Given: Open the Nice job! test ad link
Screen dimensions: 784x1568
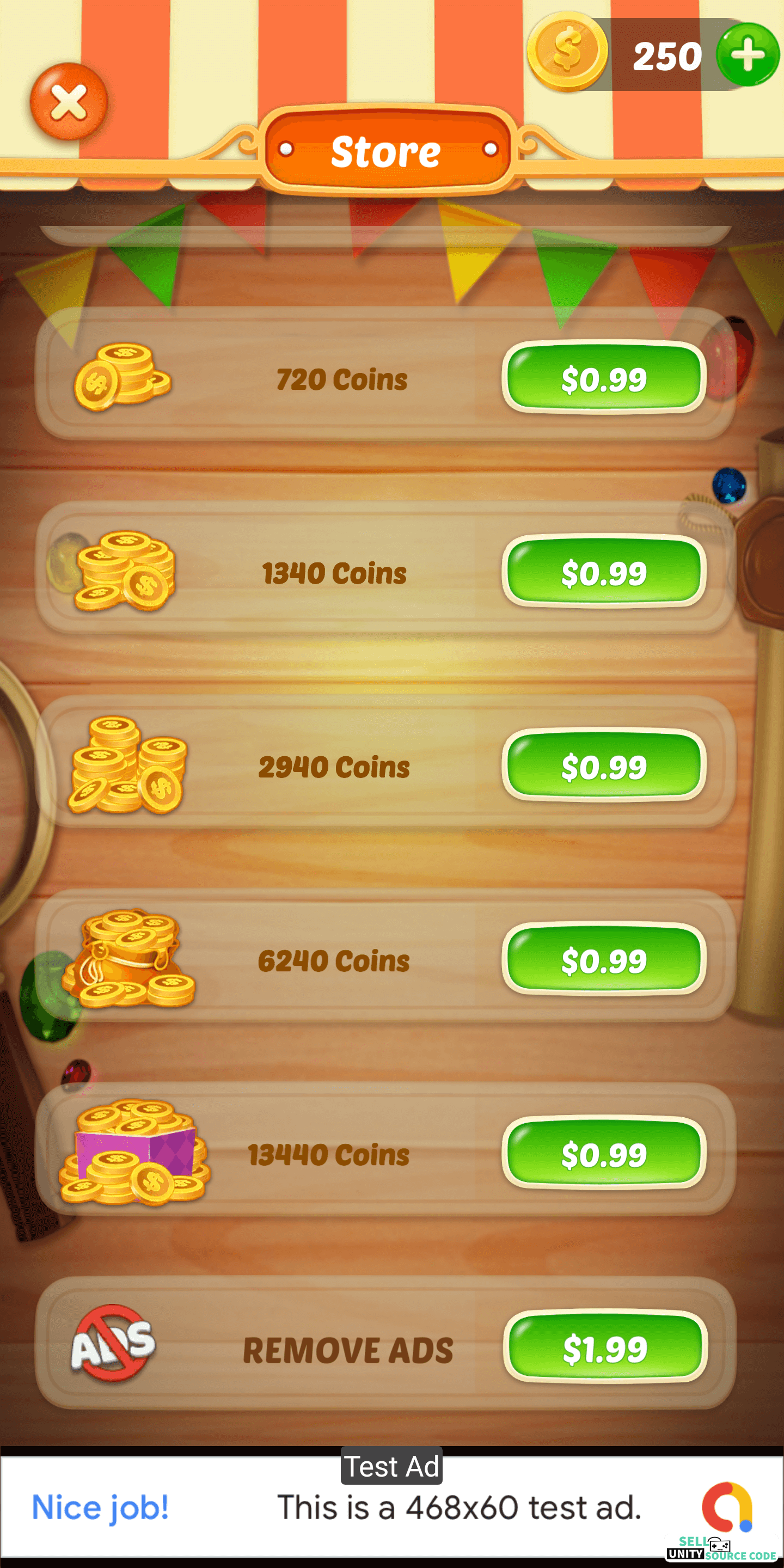Looking at the screenshot, I should tap(100, 1508).
